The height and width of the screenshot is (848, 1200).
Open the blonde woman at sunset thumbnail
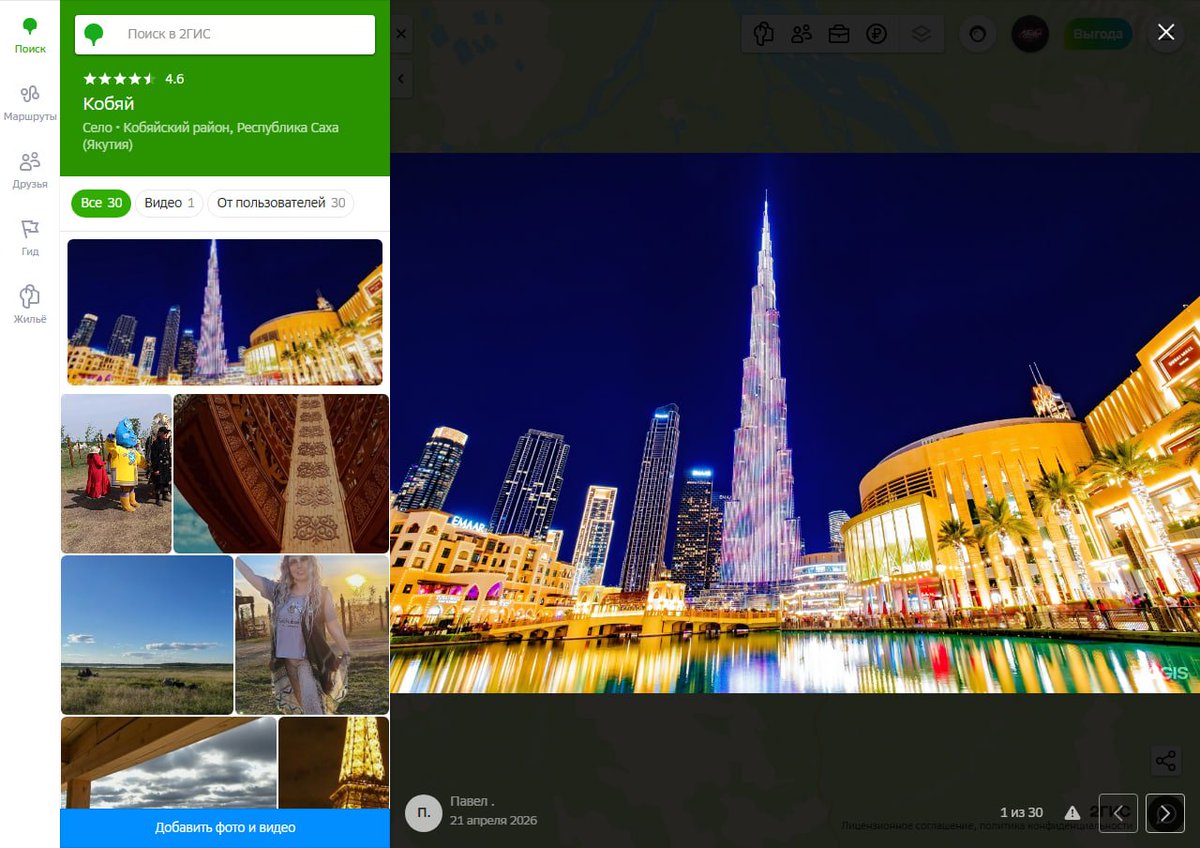coord(312,635)
